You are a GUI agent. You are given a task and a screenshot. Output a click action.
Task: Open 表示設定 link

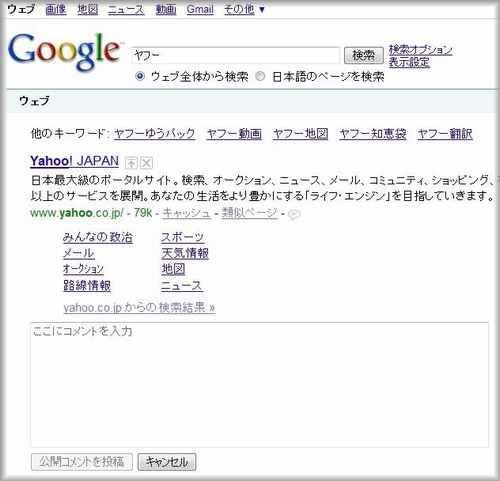(x=409, y=62)
